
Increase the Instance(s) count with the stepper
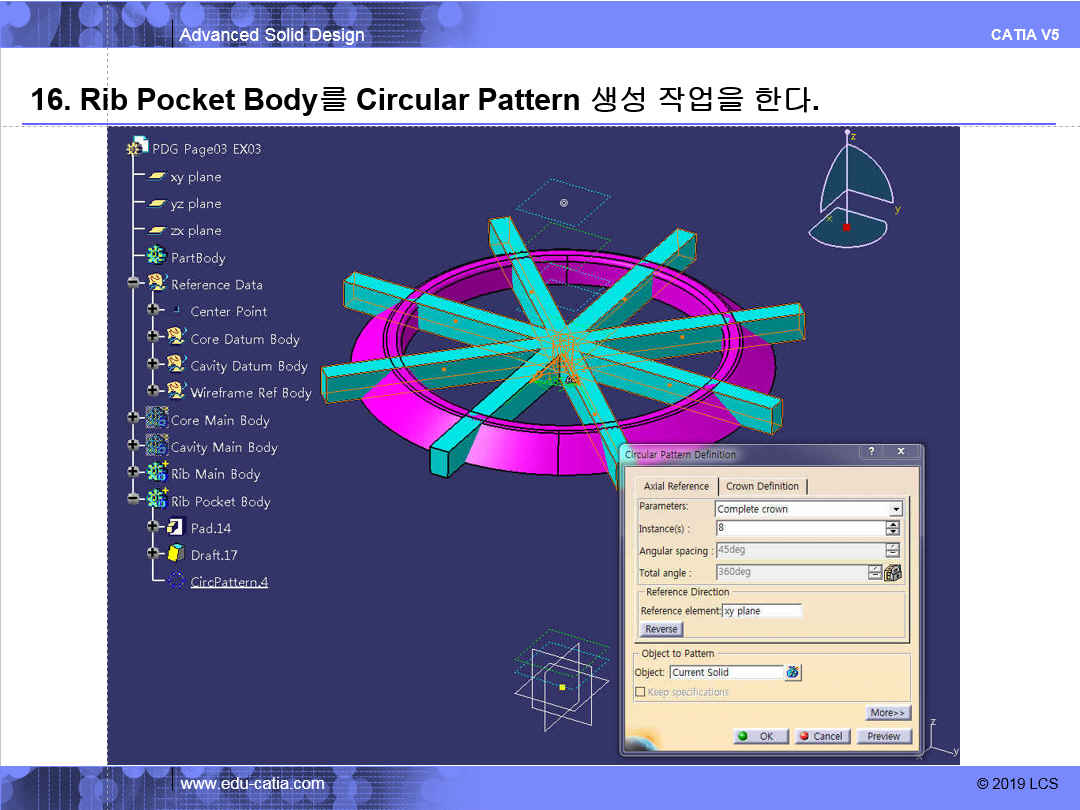[893, 524]
